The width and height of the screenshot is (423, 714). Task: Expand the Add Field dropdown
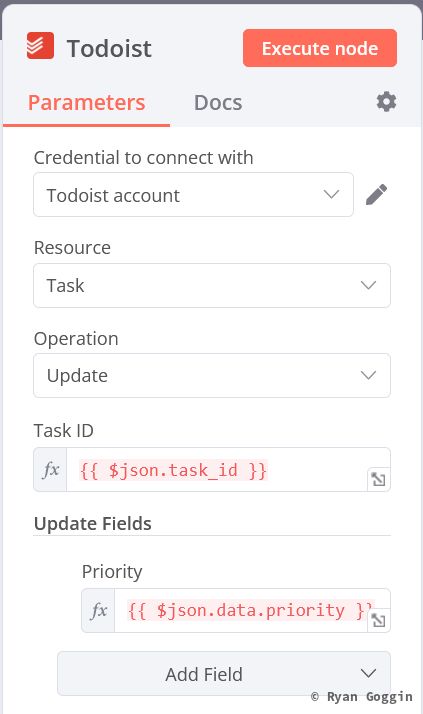click(224, 673)
